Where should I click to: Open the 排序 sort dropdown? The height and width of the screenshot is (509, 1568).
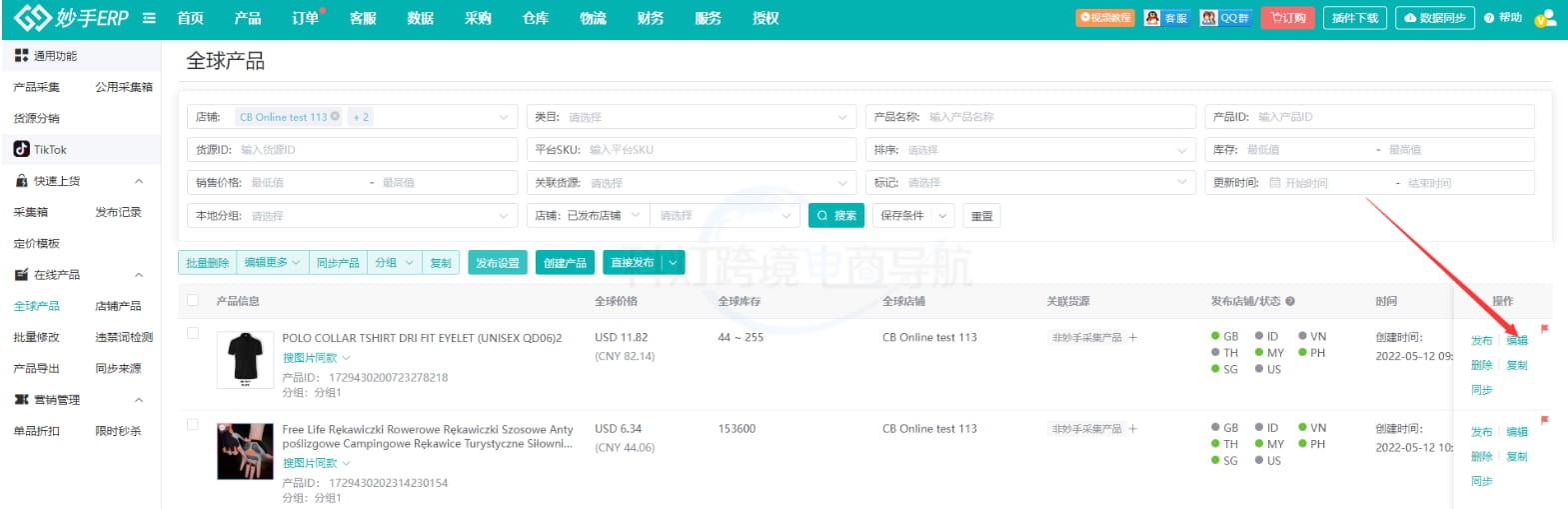1030,150
